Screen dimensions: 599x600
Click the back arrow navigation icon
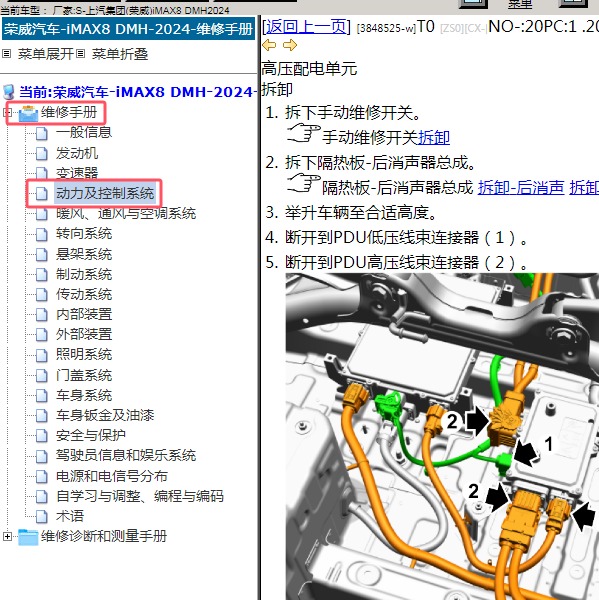coord(269,45)
